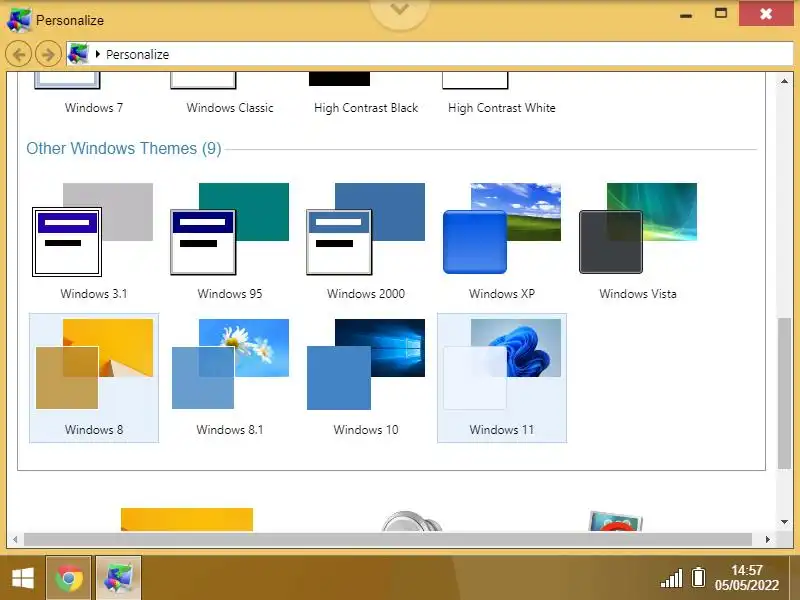
Task: Click the Windows 7 theme label
Action: 94,108
